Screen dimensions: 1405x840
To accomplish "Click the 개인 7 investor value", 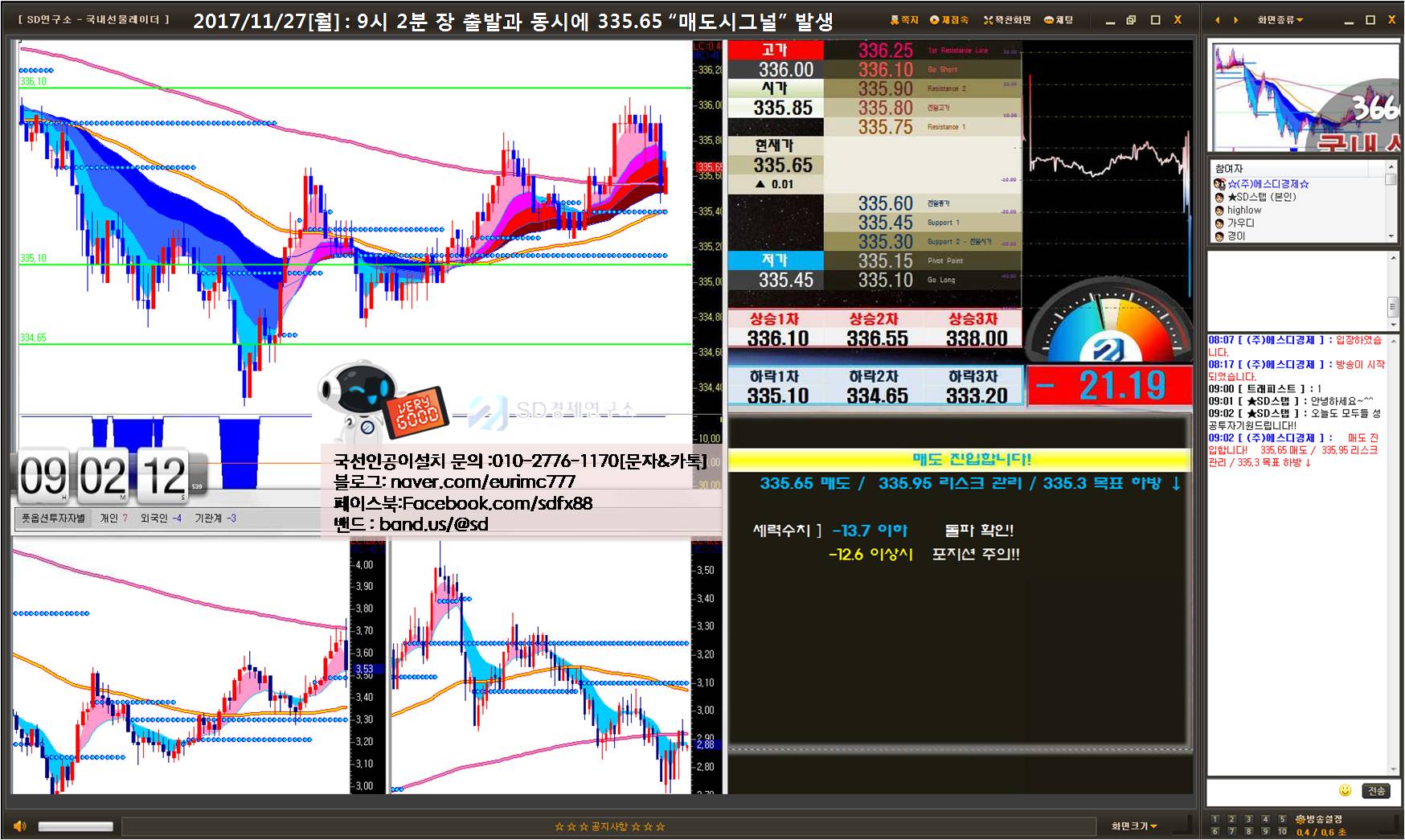I will [114, 518].
